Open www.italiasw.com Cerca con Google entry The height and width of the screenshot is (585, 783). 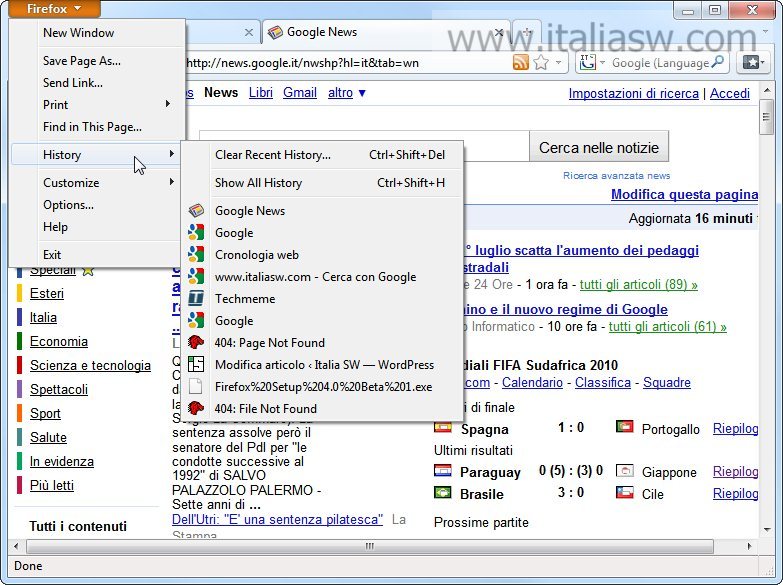(x=322, y=277)
